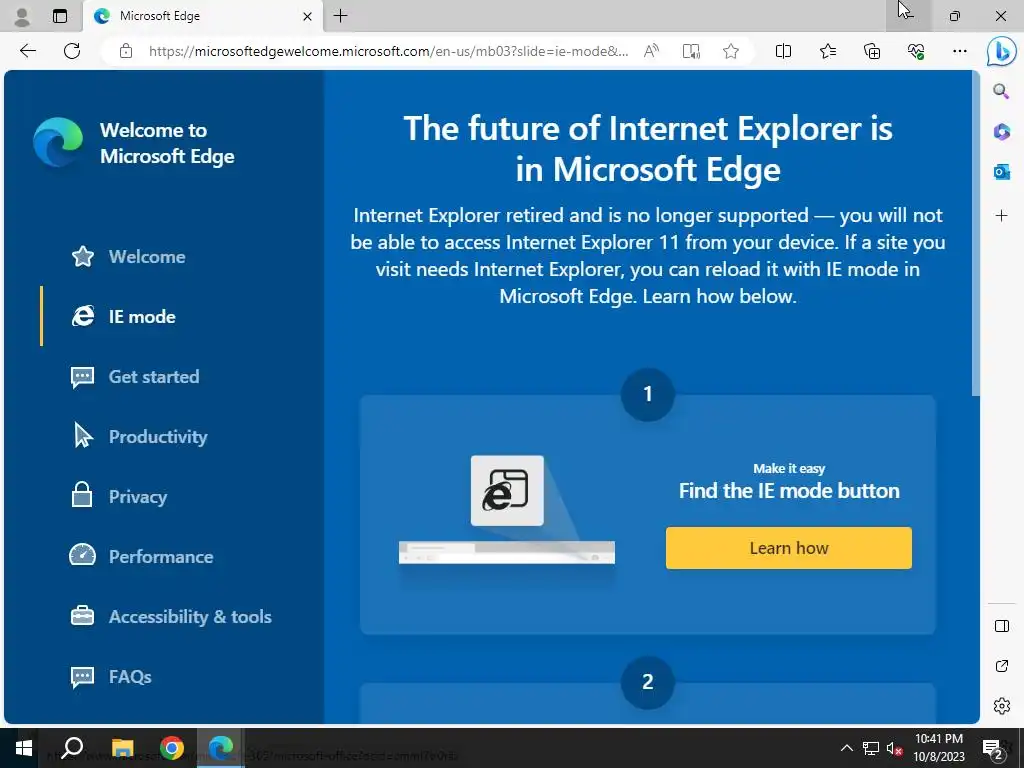The image size is (1024, 768).
Task: Click the Edge taskbar icon
Action: pos(221,748)
